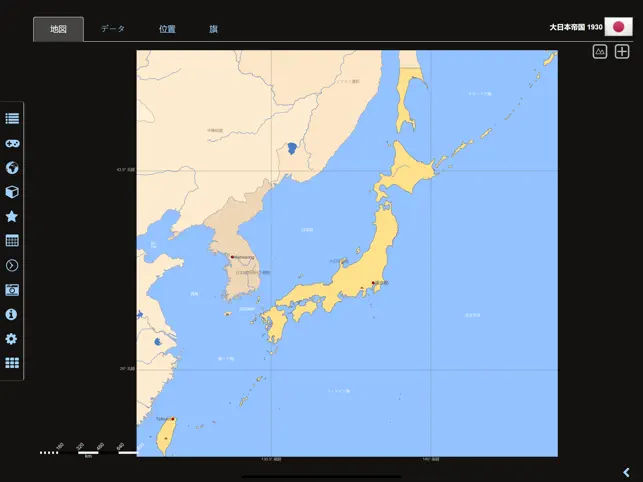This screenshot has width=643, height=482.
Task: Click the Japan flag thumbnail
Action: [x=618, y=27]
